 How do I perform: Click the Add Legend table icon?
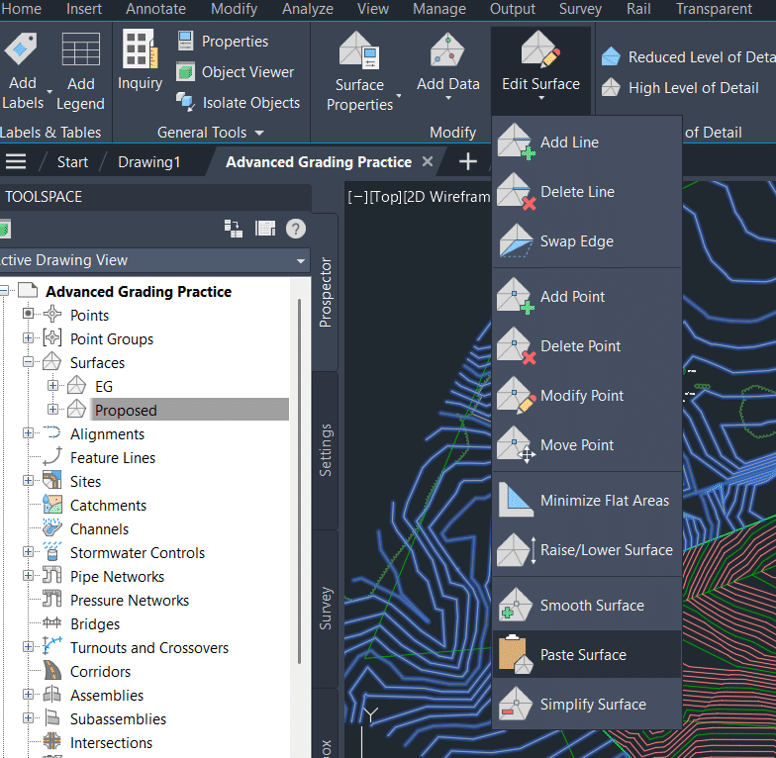point(81,49)
